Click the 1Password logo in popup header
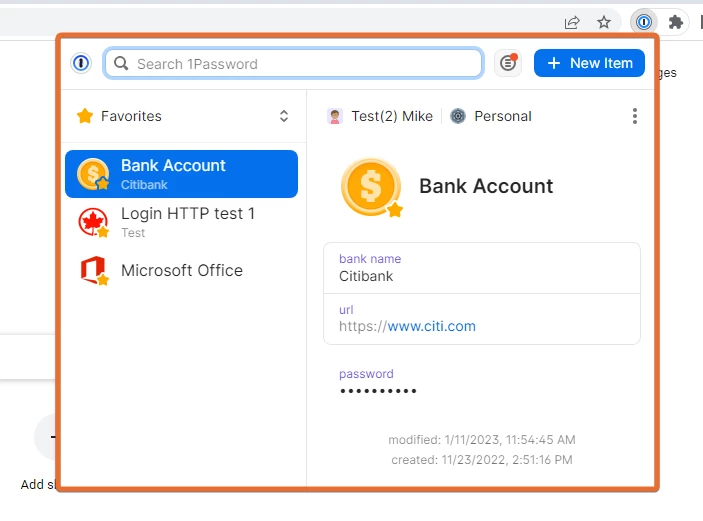 [x=81, y=63]
